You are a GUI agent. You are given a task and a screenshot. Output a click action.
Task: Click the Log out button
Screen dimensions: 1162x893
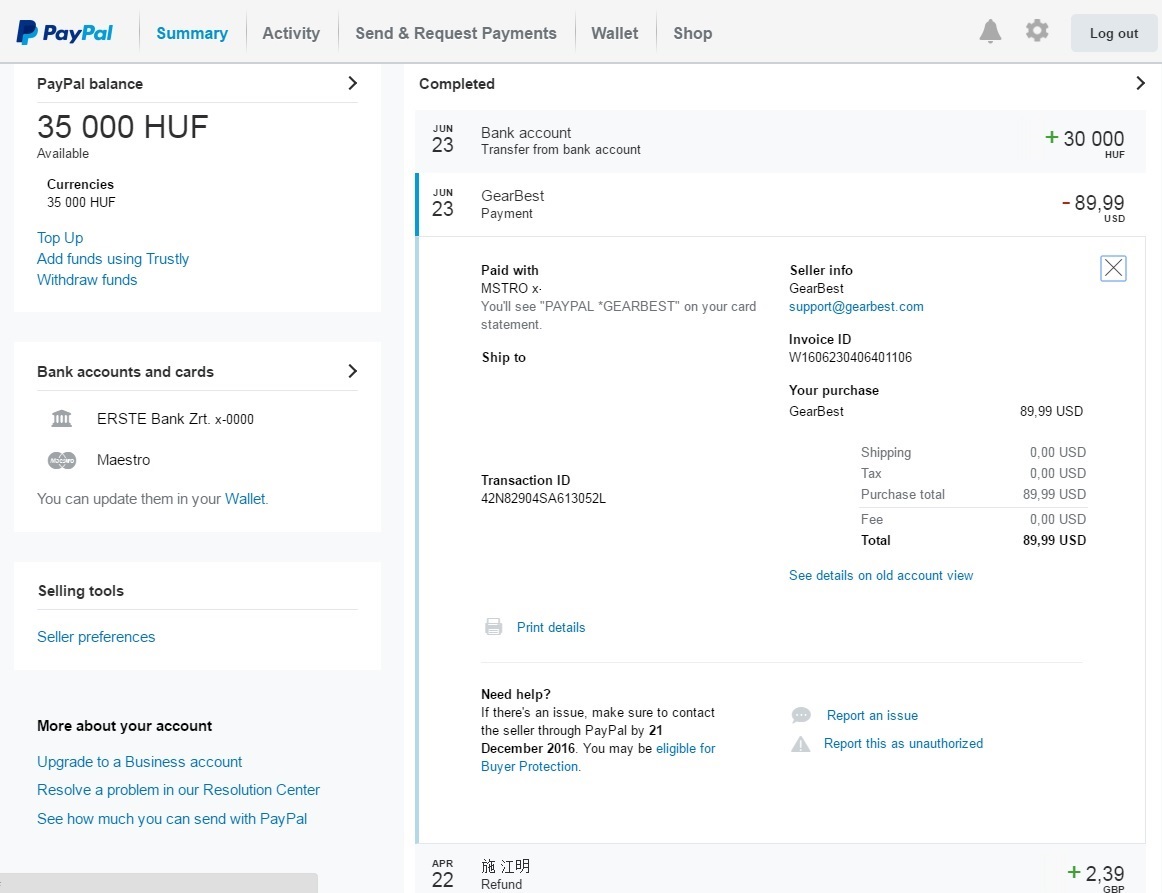[1114, 33]
